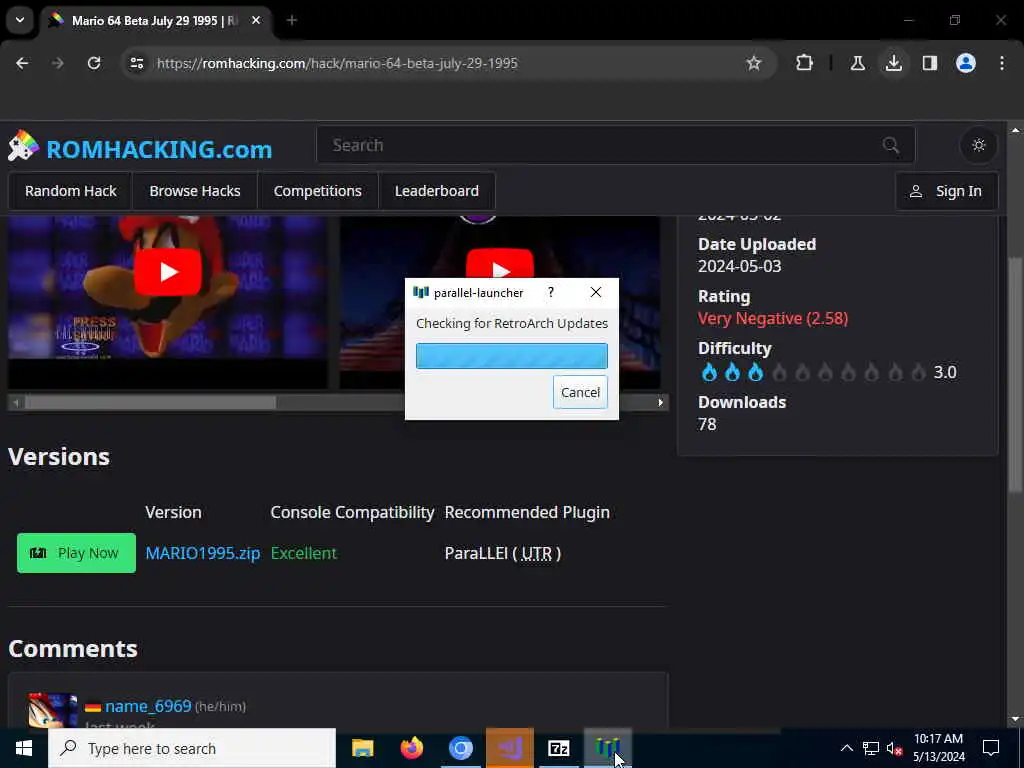Click the muted volume tray icon
The width and height of the screenshot is (1024, 768).
pyautogui.click(x=894, y=748)
